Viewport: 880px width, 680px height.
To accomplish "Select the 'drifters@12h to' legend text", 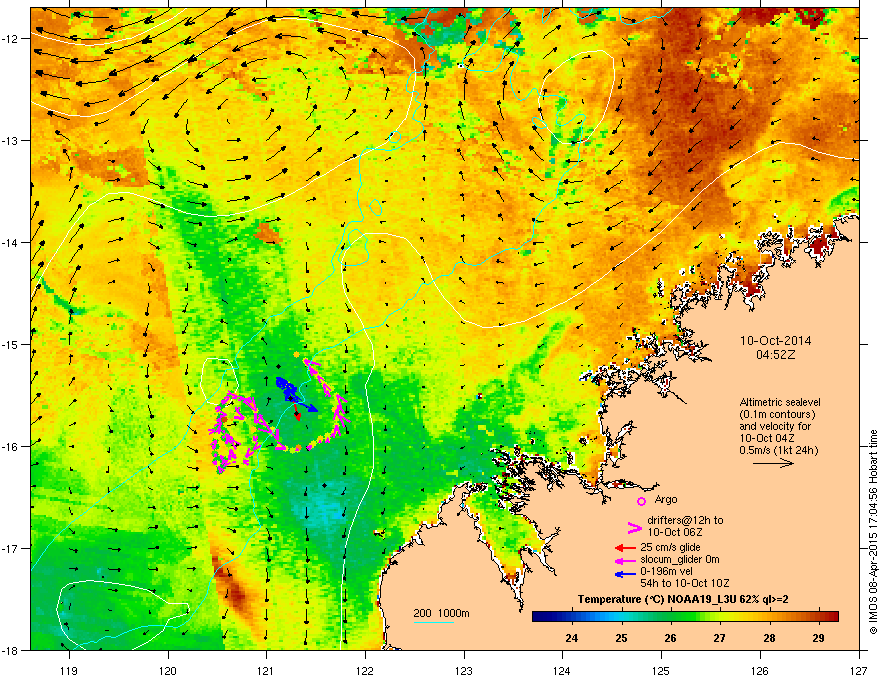I will click(685, 520).
